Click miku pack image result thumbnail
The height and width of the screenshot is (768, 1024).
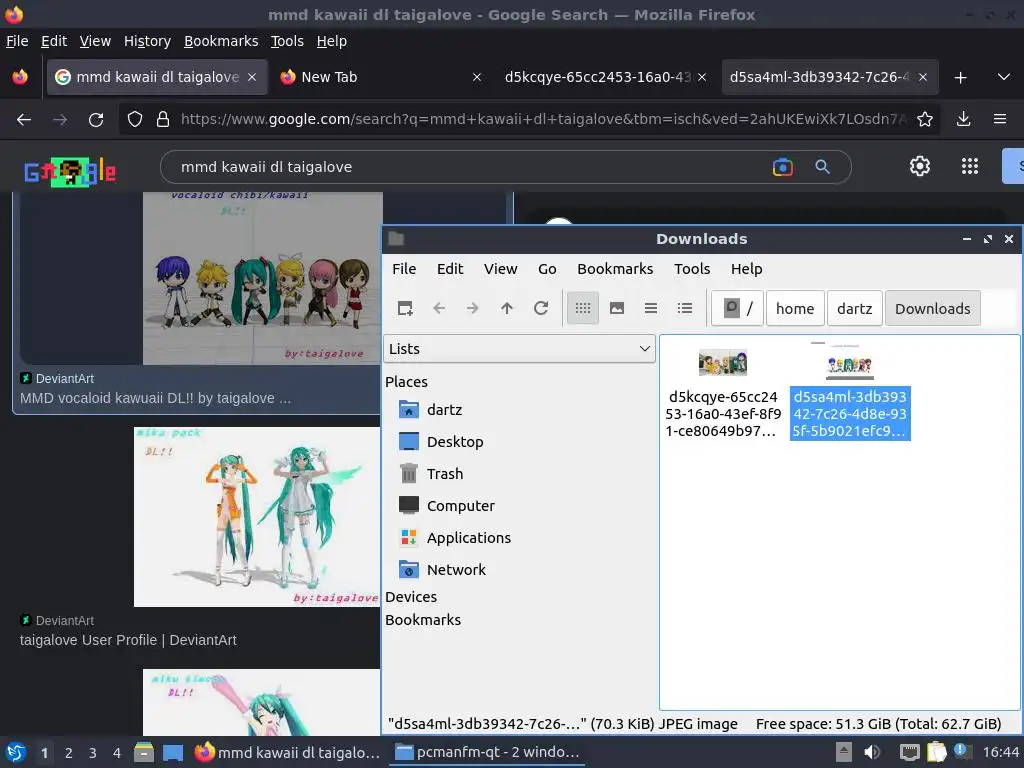[257, 517]
